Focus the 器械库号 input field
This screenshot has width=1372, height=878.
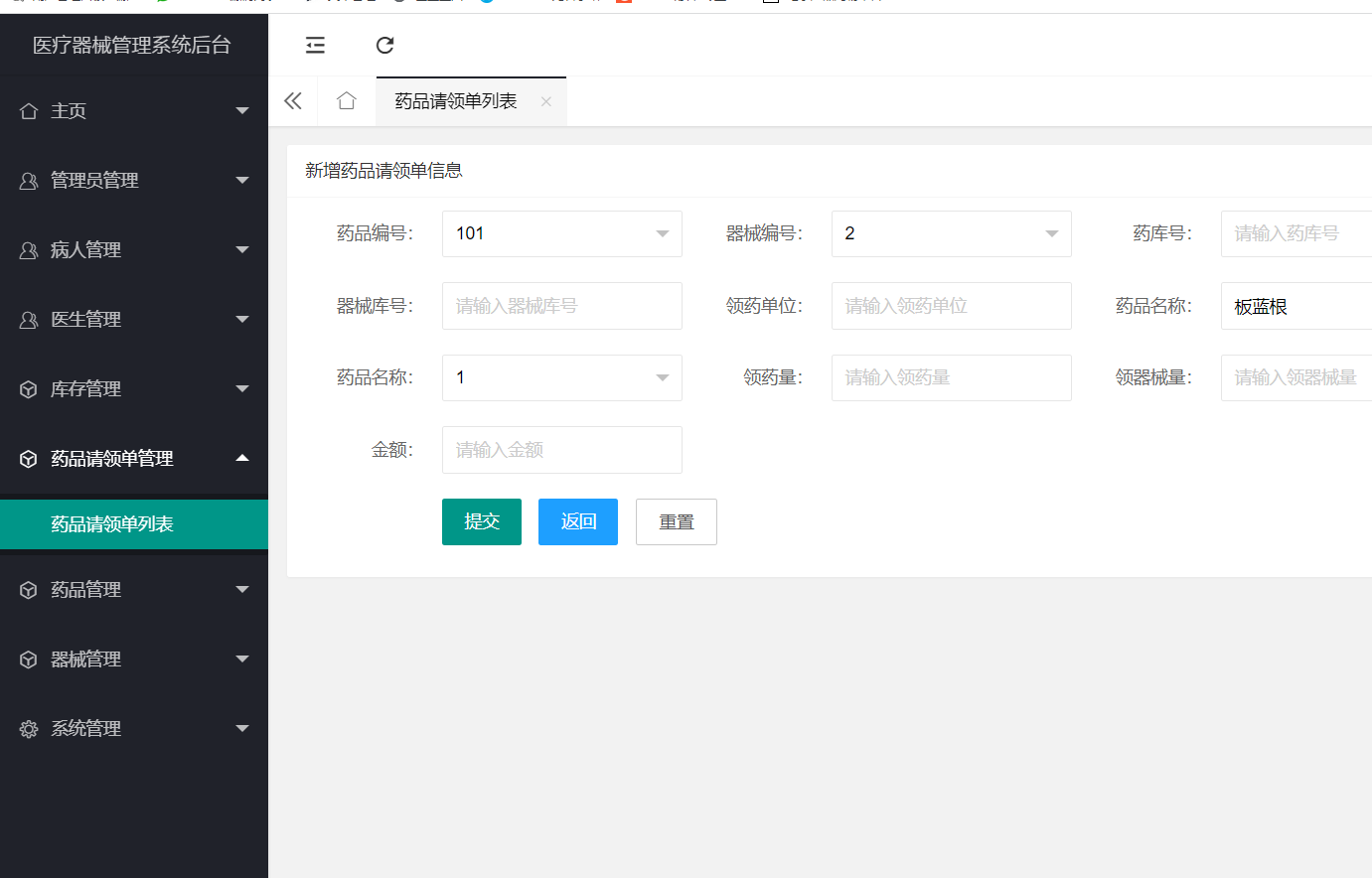(x=562, y=306)
